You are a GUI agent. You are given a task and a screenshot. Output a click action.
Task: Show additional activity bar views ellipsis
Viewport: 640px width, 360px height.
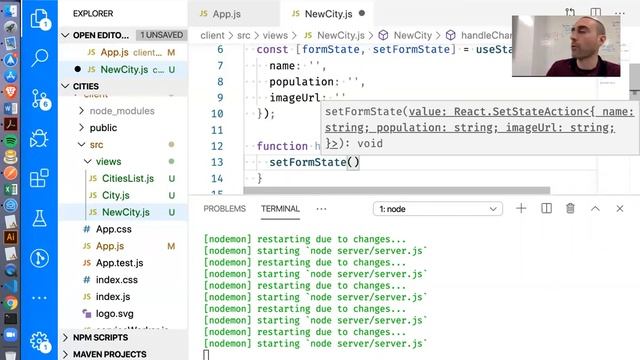coord(39,298)
